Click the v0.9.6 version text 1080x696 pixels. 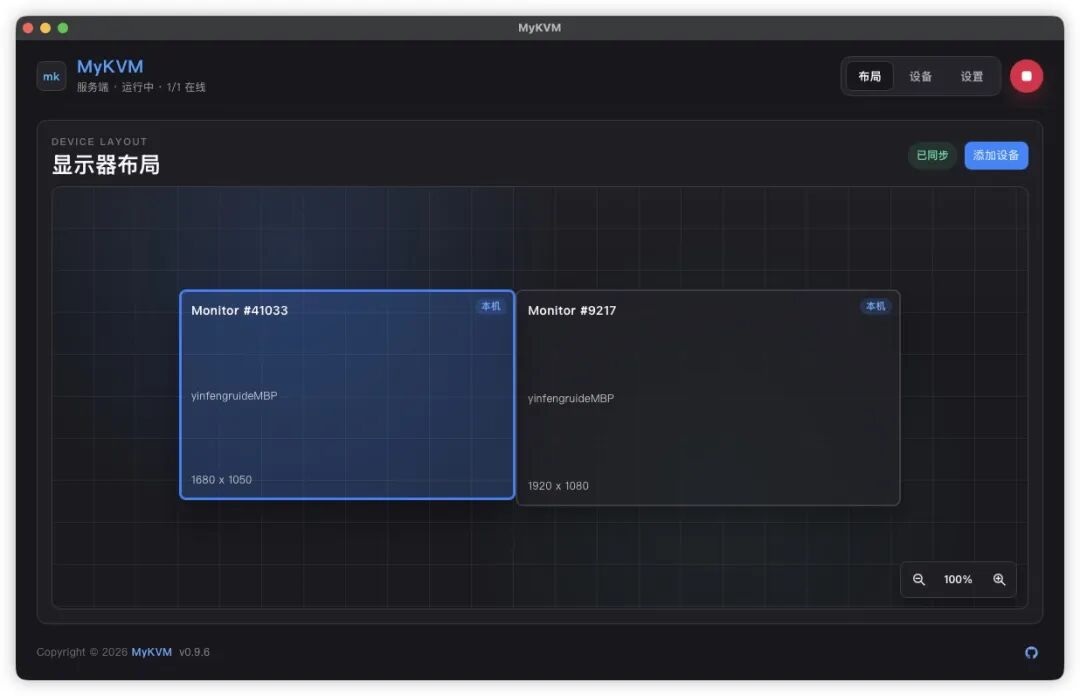point(194,652)
